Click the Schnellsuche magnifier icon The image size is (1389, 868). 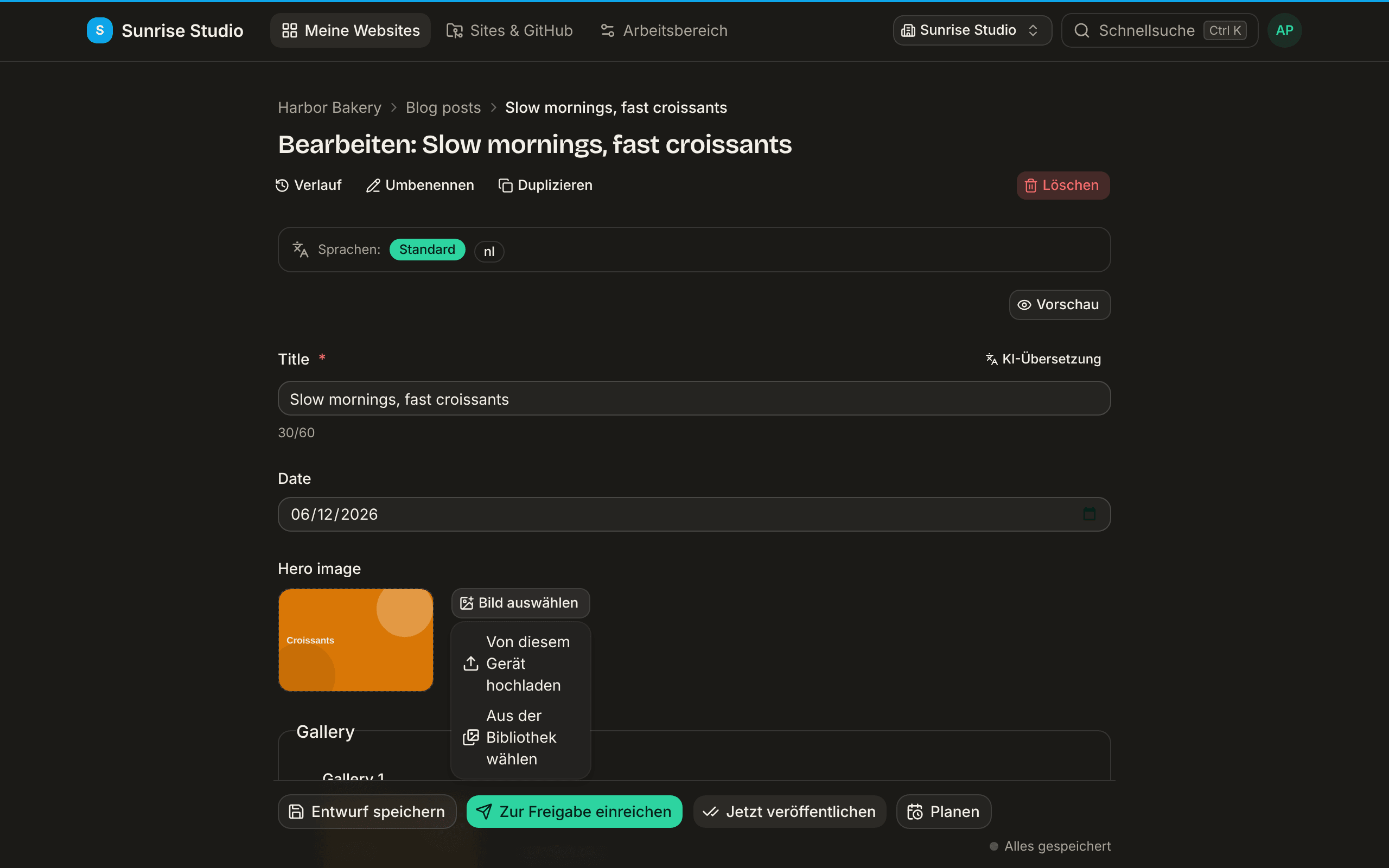point(1081,30)
